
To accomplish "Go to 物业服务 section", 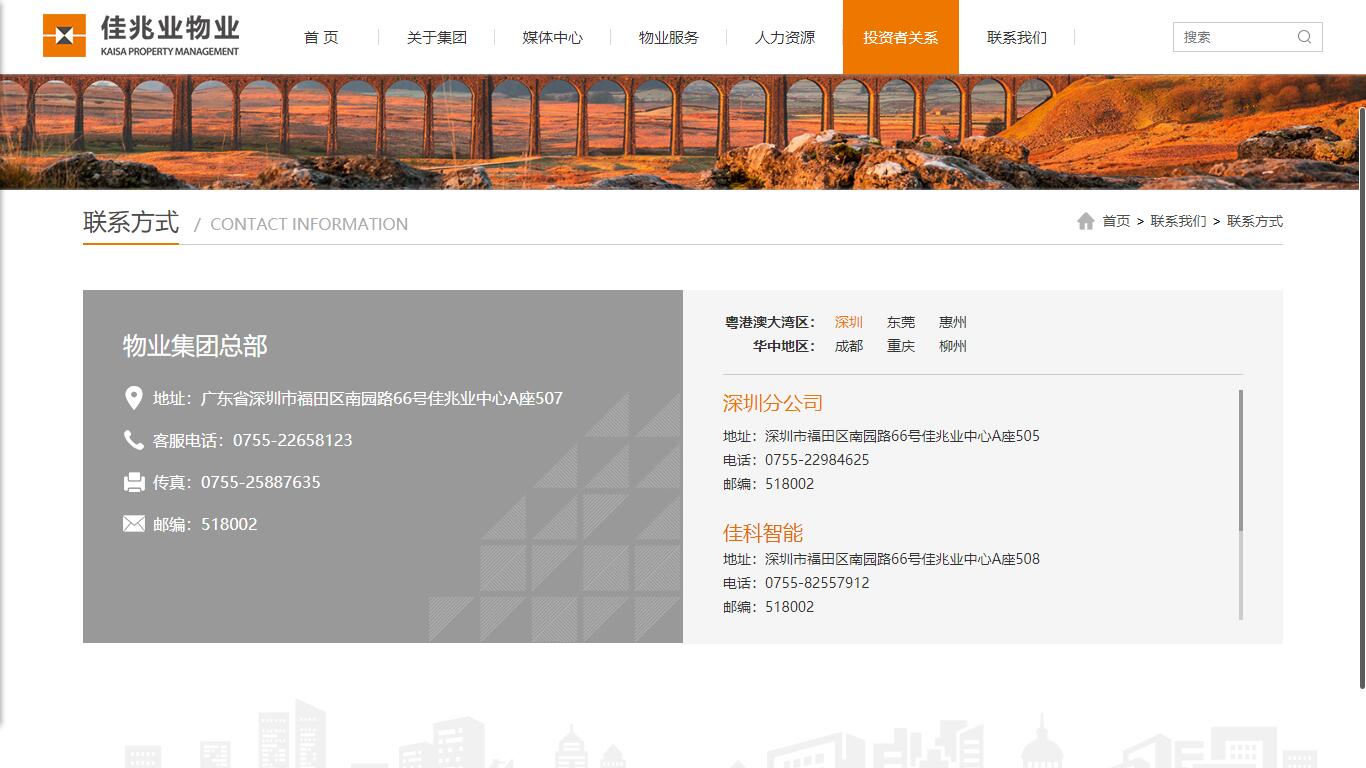I will click(668, 37).
